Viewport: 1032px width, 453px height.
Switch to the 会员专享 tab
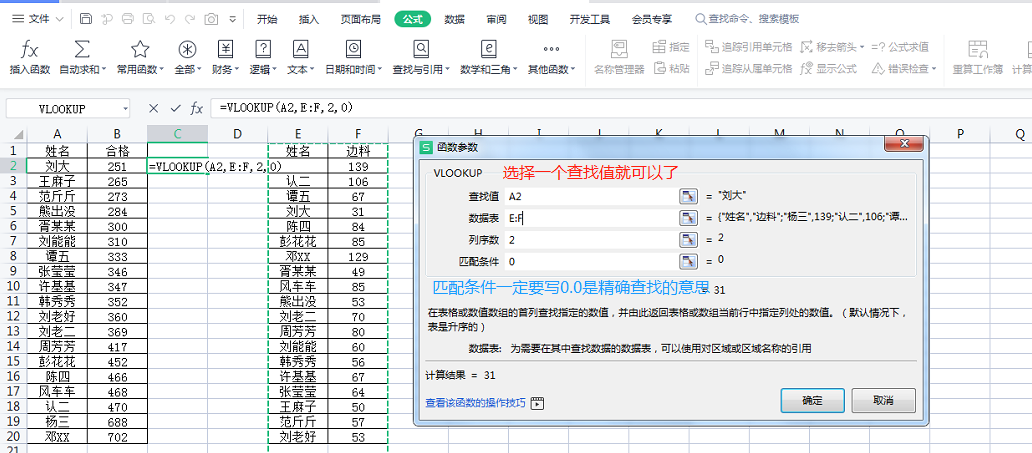(652, 19)
